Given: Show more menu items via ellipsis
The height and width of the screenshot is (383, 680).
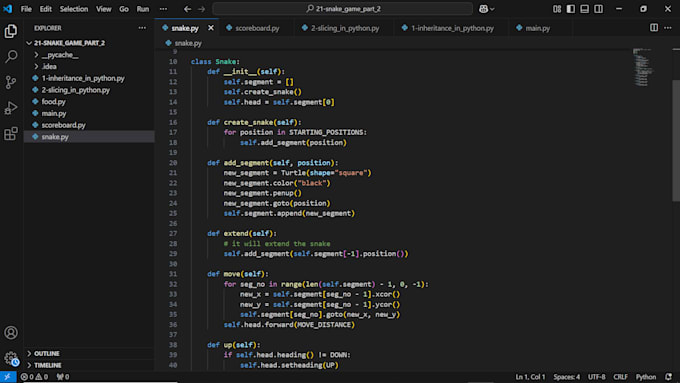Looking at the screenshot, I should tap(163, 9).
